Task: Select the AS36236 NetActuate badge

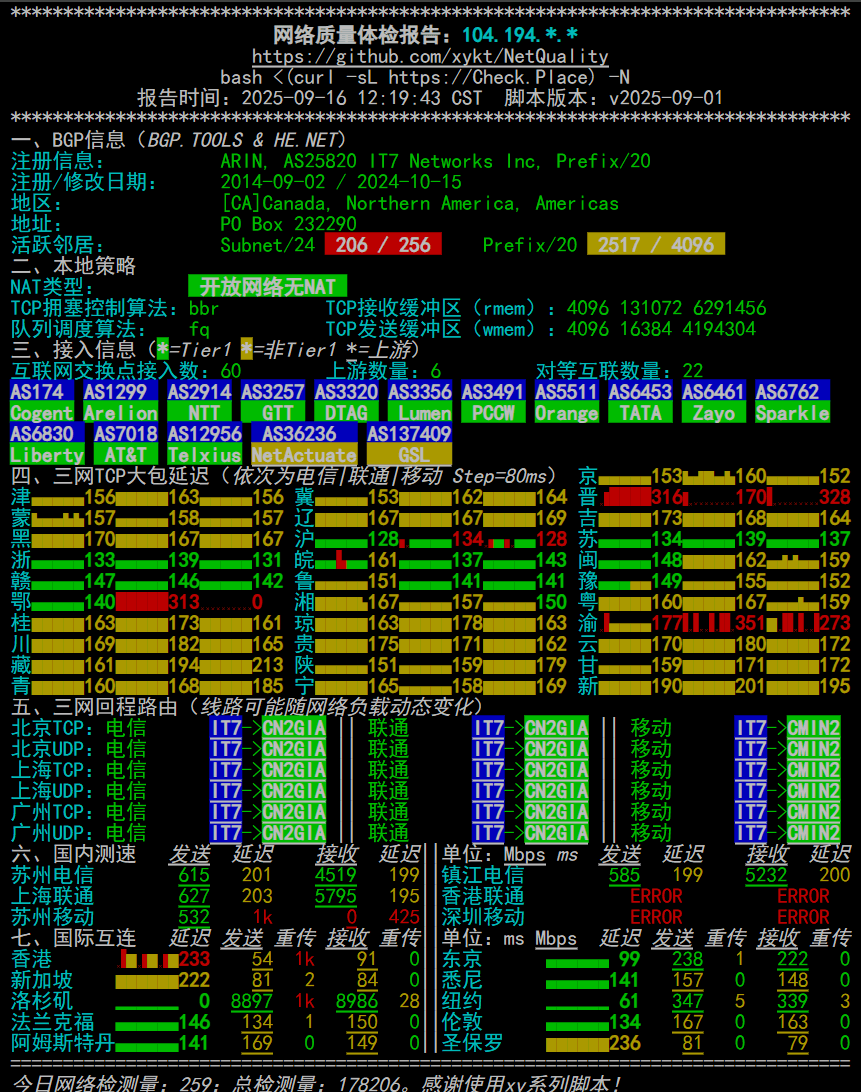Action: point(302,444)
